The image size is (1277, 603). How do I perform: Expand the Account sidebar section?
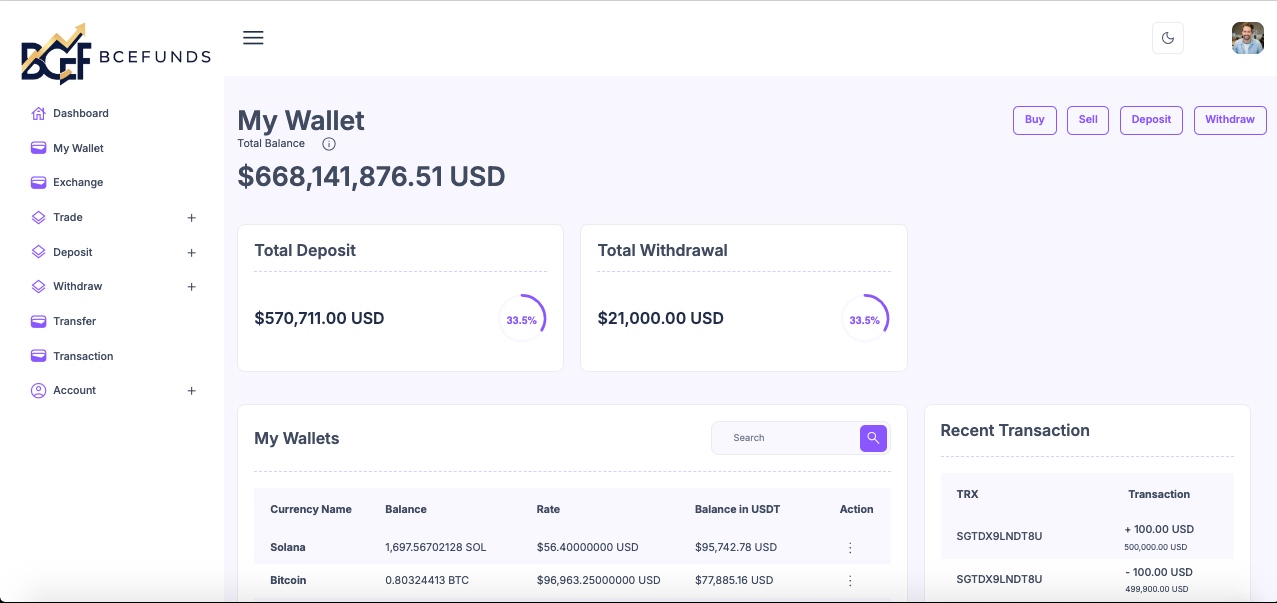pyautogui.click(x=191, y=391)
